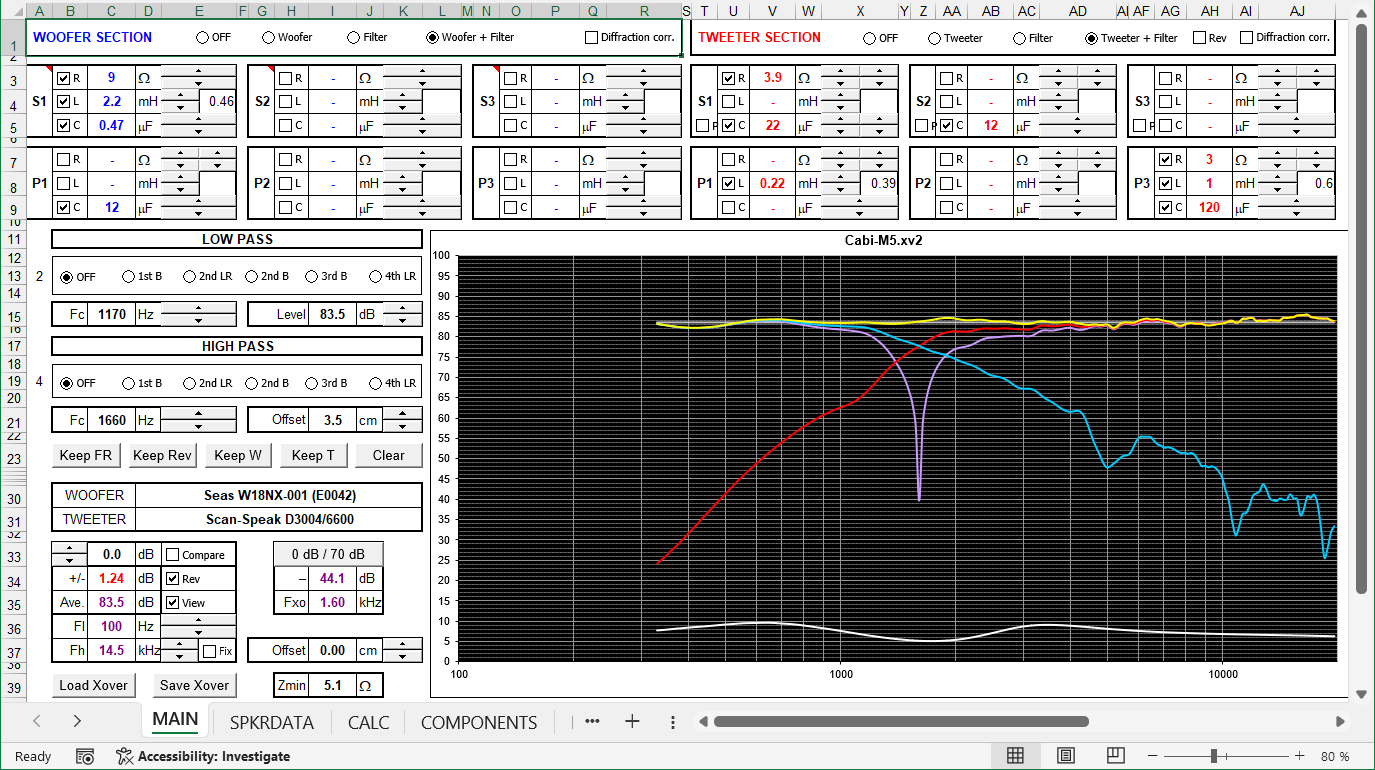The image size is (1375, 770).
Task: Increase woofer P1 capacitor value spinner
Action: pos(199,202)
